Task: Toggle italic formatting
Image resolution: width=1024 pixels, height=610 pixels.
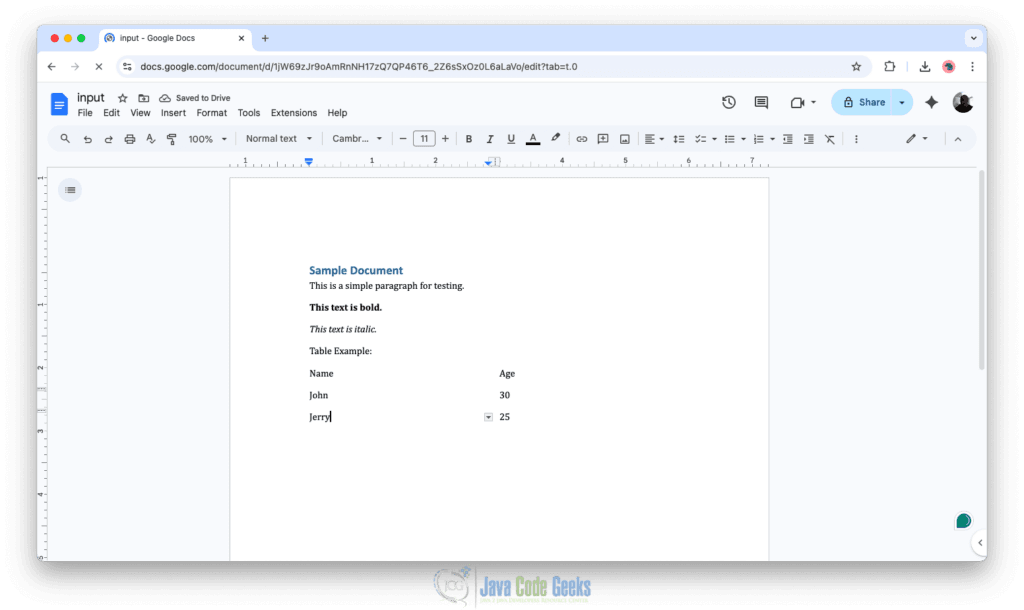Action: pos(490,139)
